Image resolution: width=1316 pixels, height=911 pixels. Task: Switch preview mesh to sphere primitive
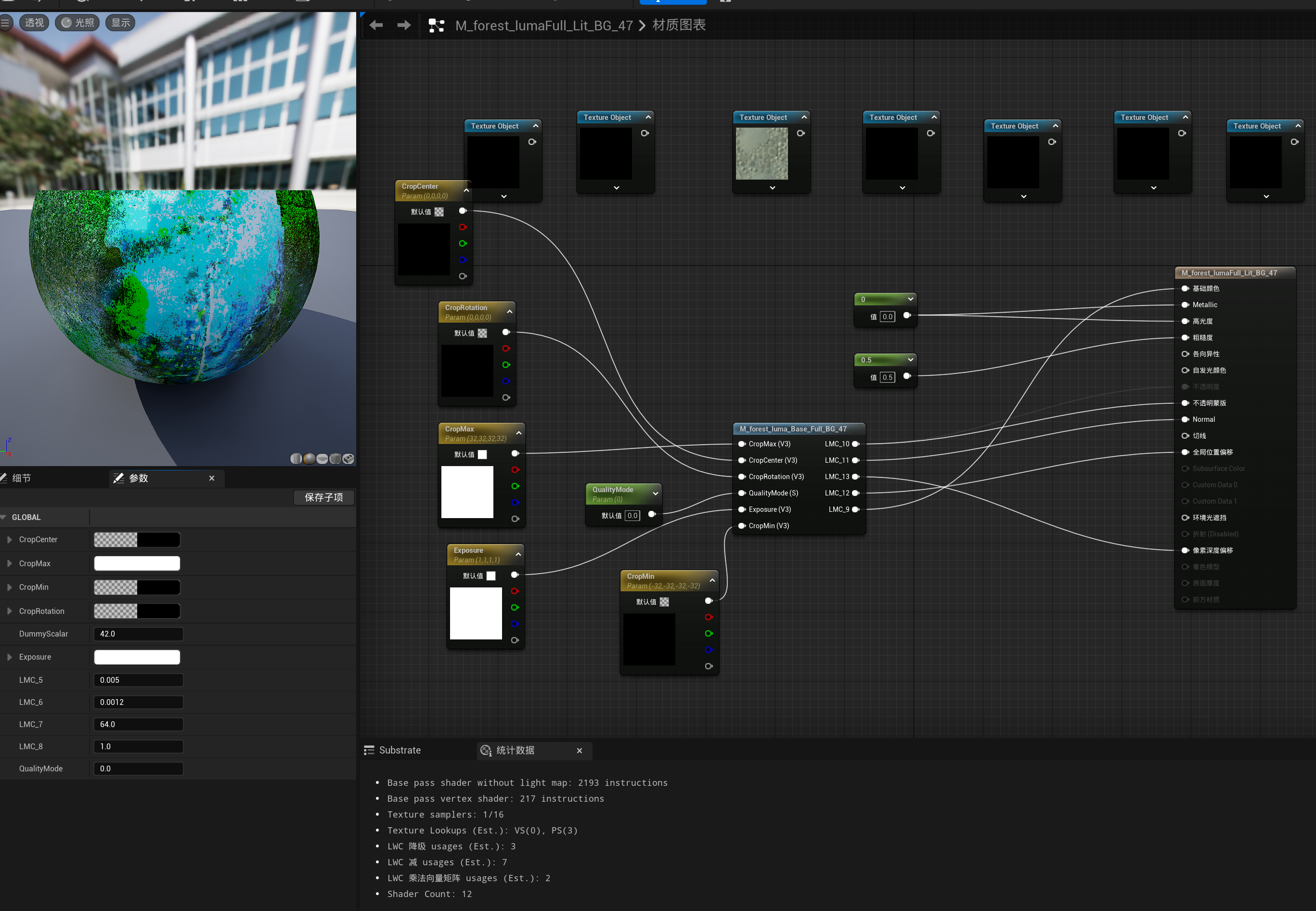coord(310,458)
